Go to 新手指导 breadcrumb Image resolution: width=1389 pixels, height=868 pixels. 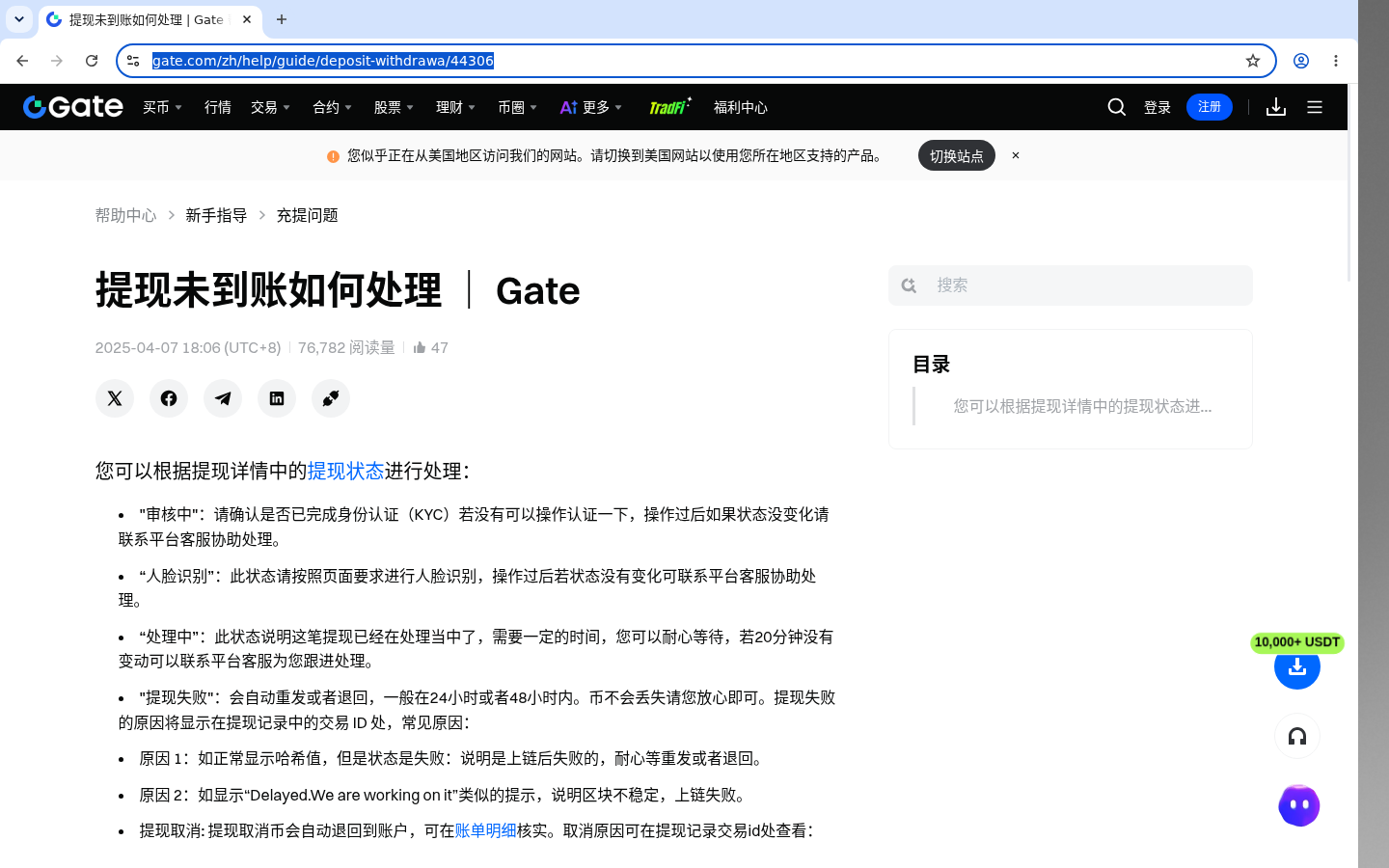[x=216, y=215]
